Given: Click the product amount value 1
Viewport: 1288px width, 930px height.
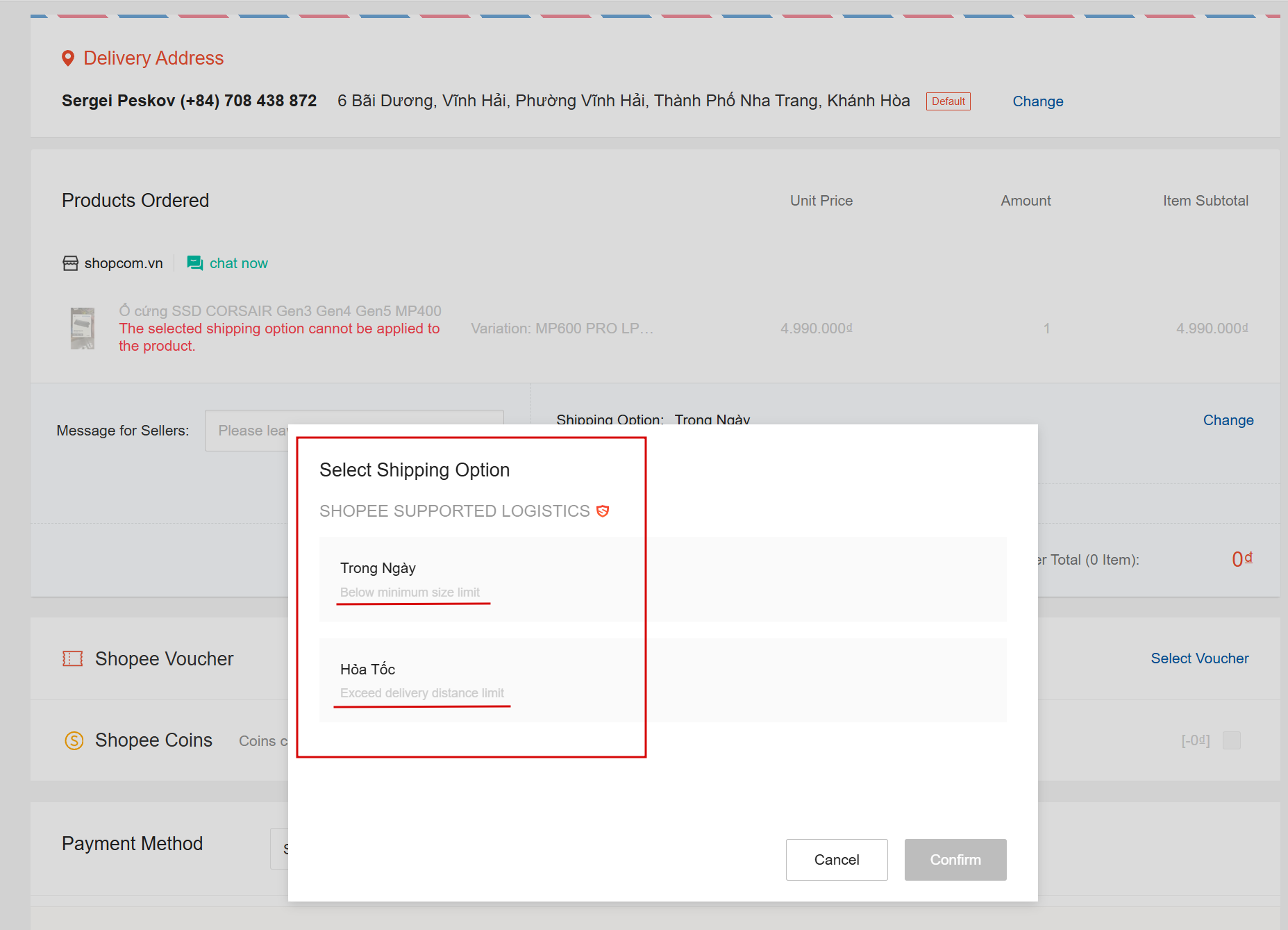Looking at the screenshot, I should coord(1046,329).
